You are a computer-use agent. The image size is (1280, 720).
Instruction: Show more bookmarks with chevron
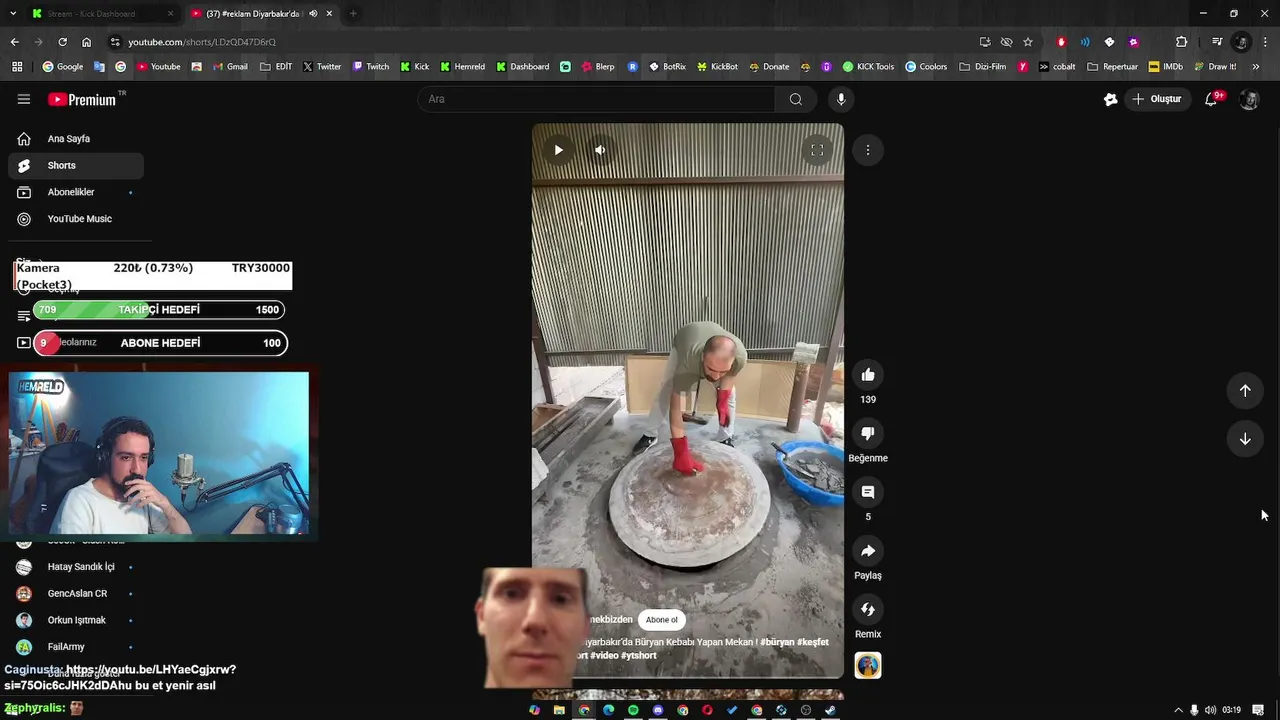pos(1256,67)
